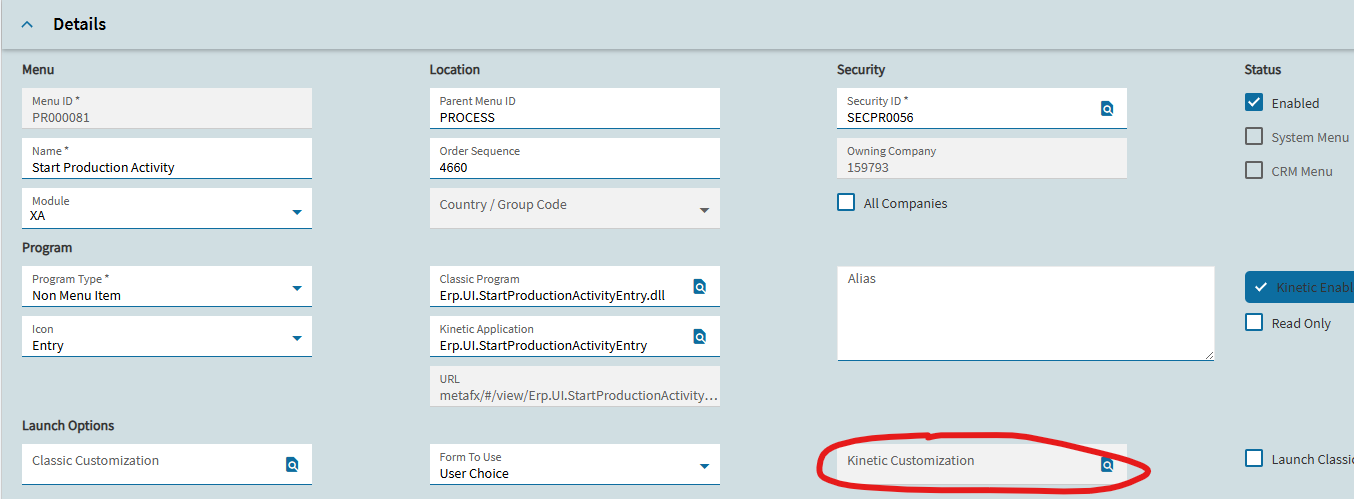This screenshot has height=499, width=1354.
Task: Enable the Read Only checkbox
Action: tap(1254, 322)
